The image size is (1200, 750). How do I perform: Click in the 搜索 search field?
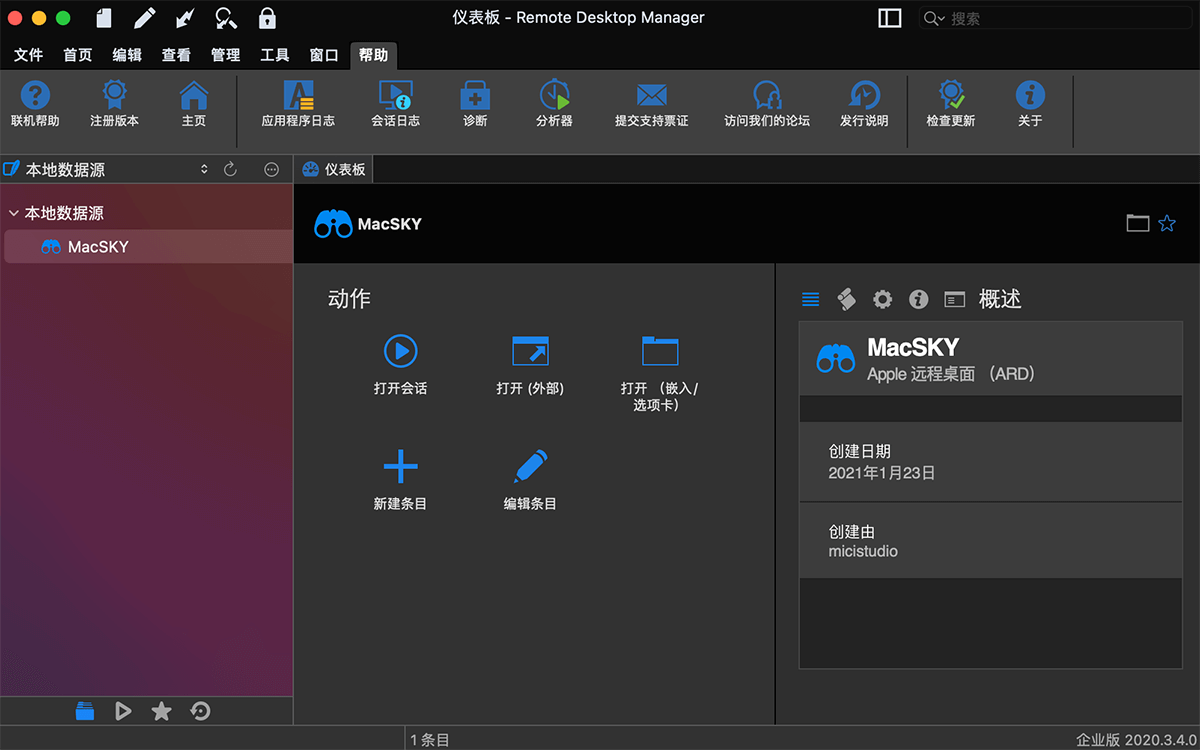click(x=1055, y=18)
